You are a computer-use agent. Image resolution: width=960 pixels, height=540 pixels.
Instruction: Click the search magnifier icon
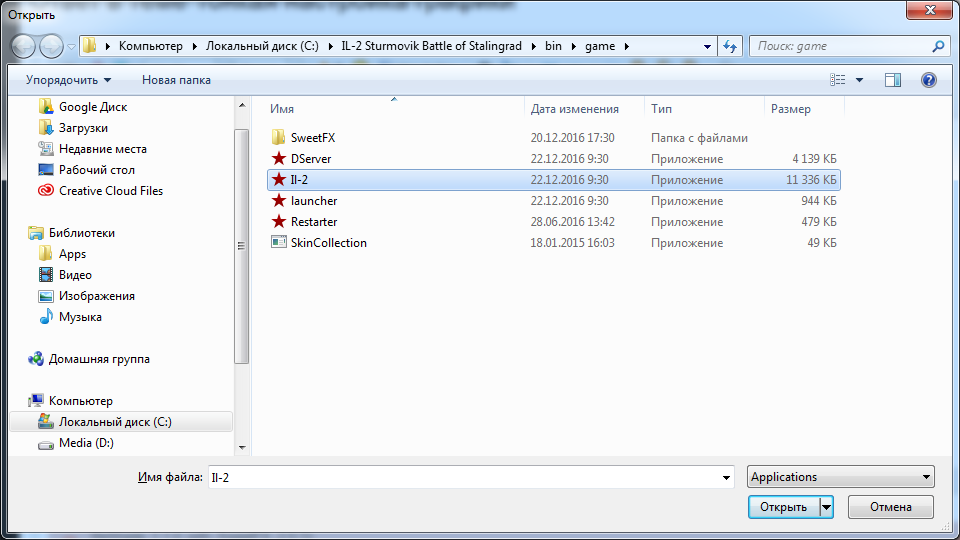938,46
